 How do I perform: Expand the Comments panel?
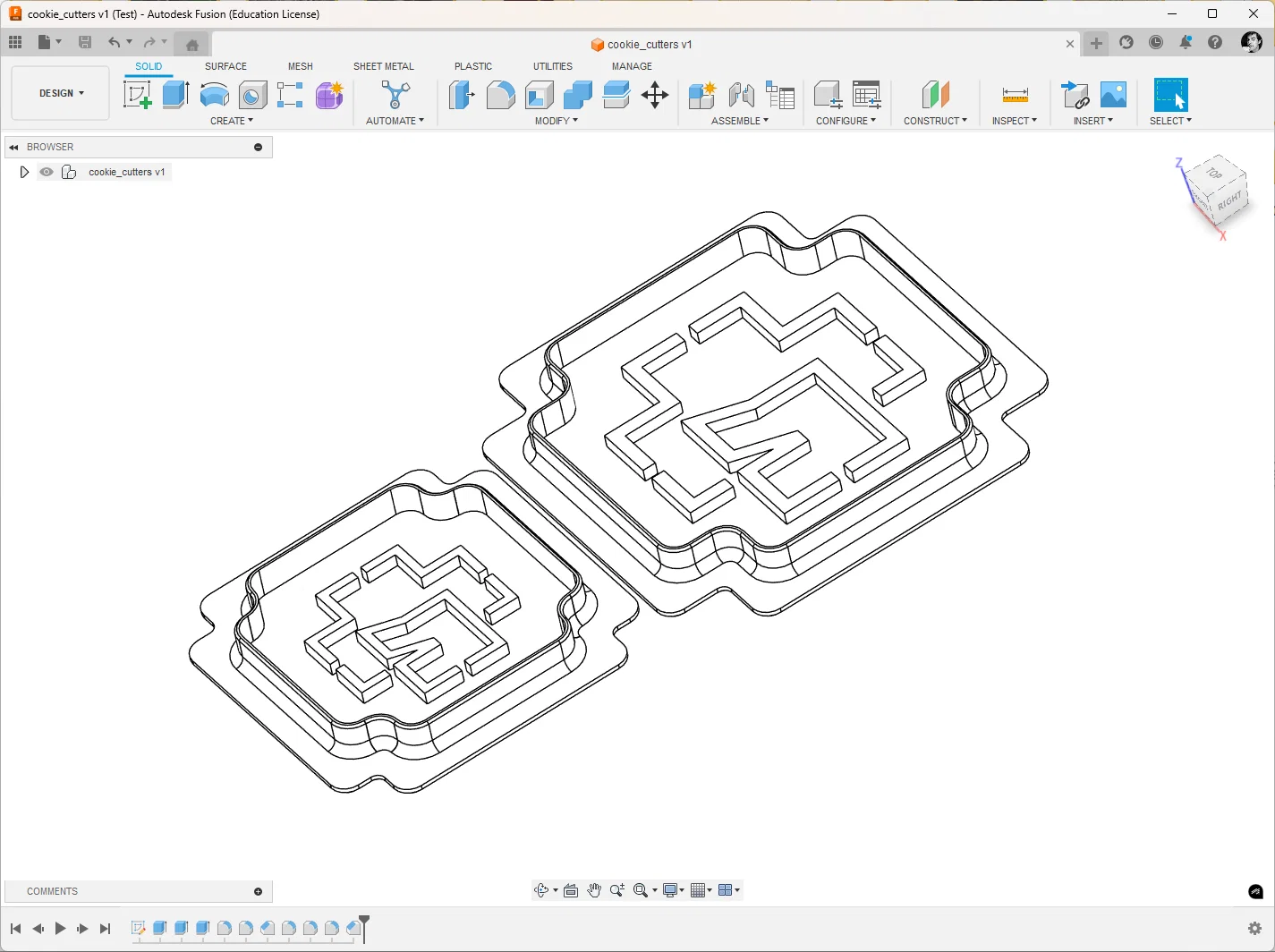pos(258,891)
